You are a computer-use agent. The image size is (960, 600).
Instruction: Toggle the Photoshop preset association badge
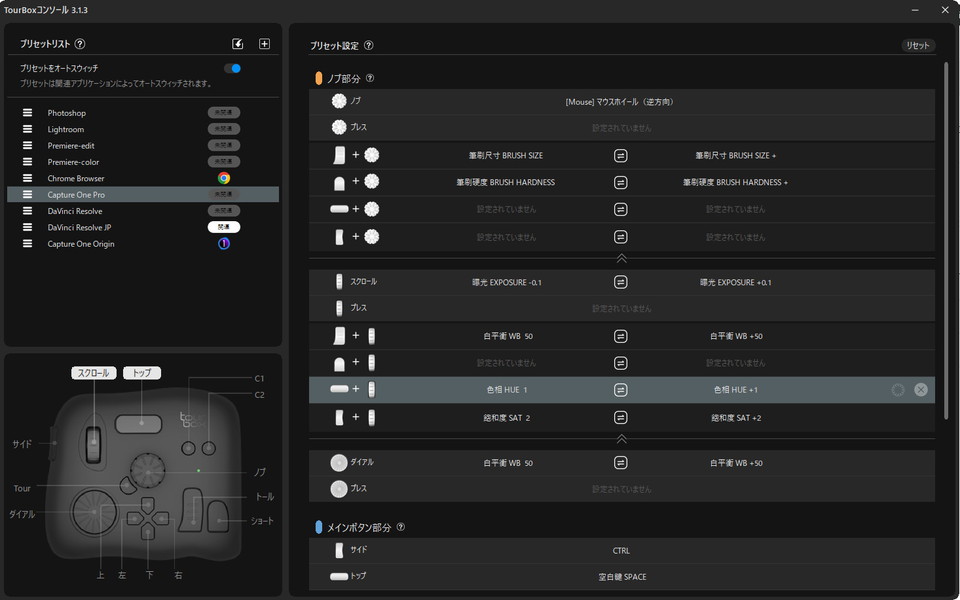[224, 113]
